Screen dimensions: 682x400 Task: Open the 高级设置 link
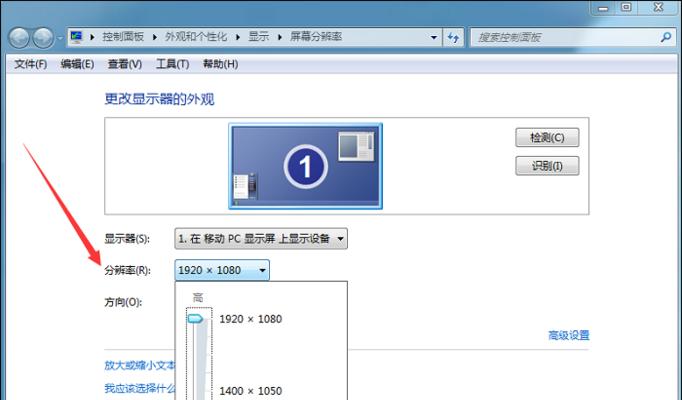click(x=568, y=335)
